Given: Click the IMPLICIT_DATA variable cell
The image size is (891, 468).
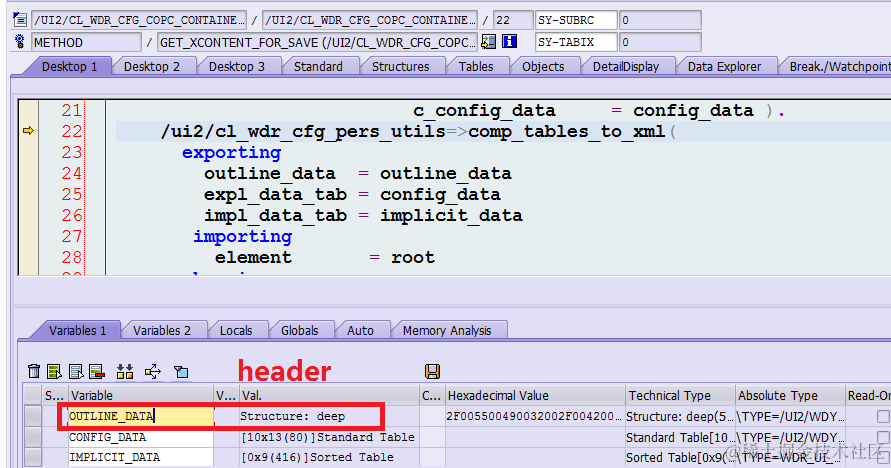Looking at the screenshot, I should (140, 457).
